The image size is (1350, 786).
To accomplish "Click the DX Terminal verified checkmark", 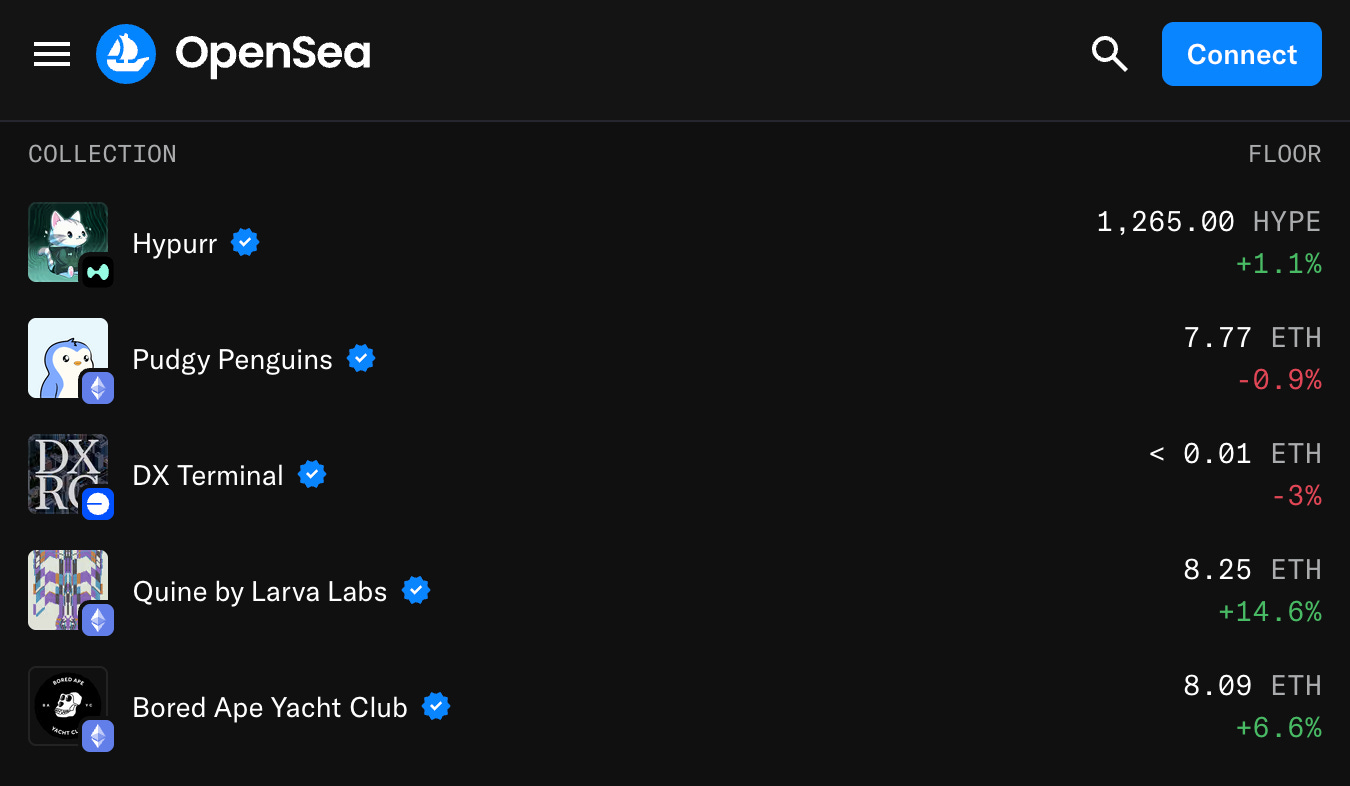I will click(x=312, y=474).
